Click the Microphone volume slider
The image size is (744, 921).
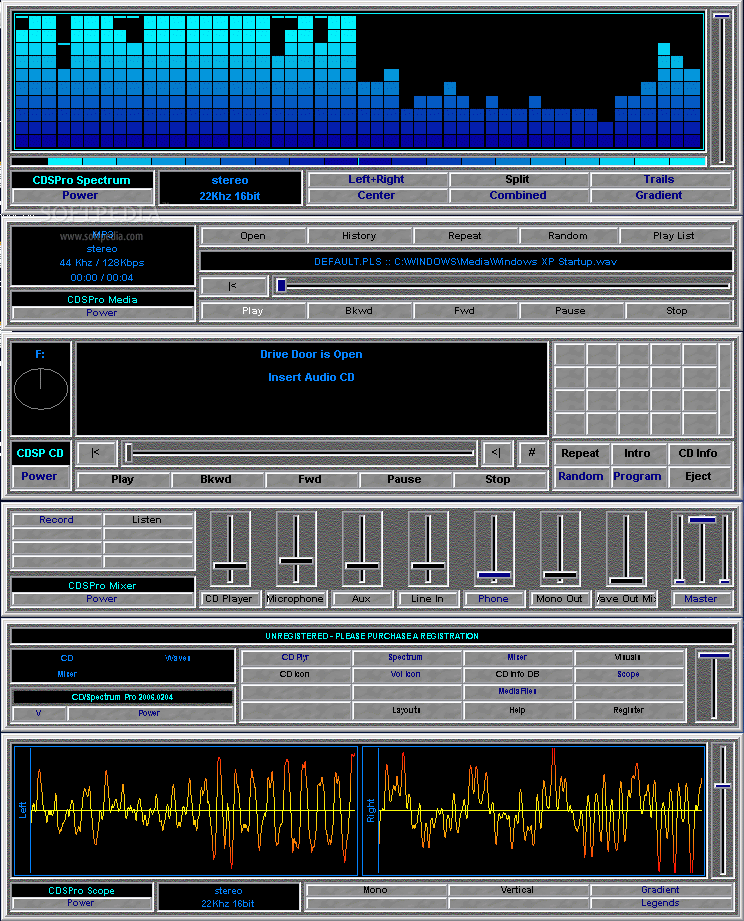coord(296,549)
